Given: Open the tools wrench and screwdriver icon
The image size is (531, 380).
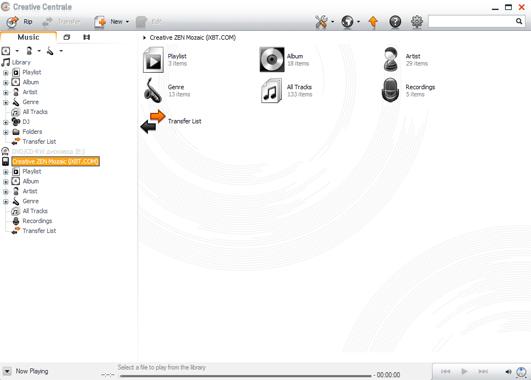Looking at the screenshot, I should [x=321, y=22].
